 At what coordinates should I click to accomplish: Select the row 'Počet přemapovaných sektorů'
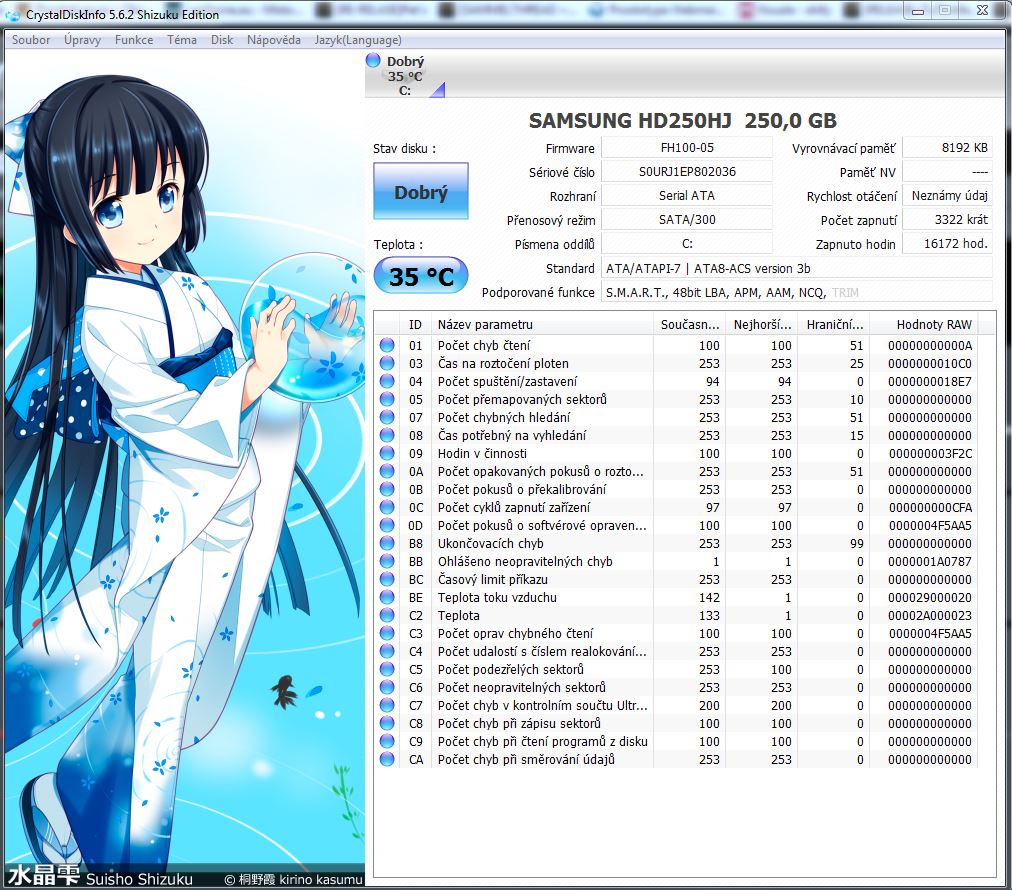(676, 399)
